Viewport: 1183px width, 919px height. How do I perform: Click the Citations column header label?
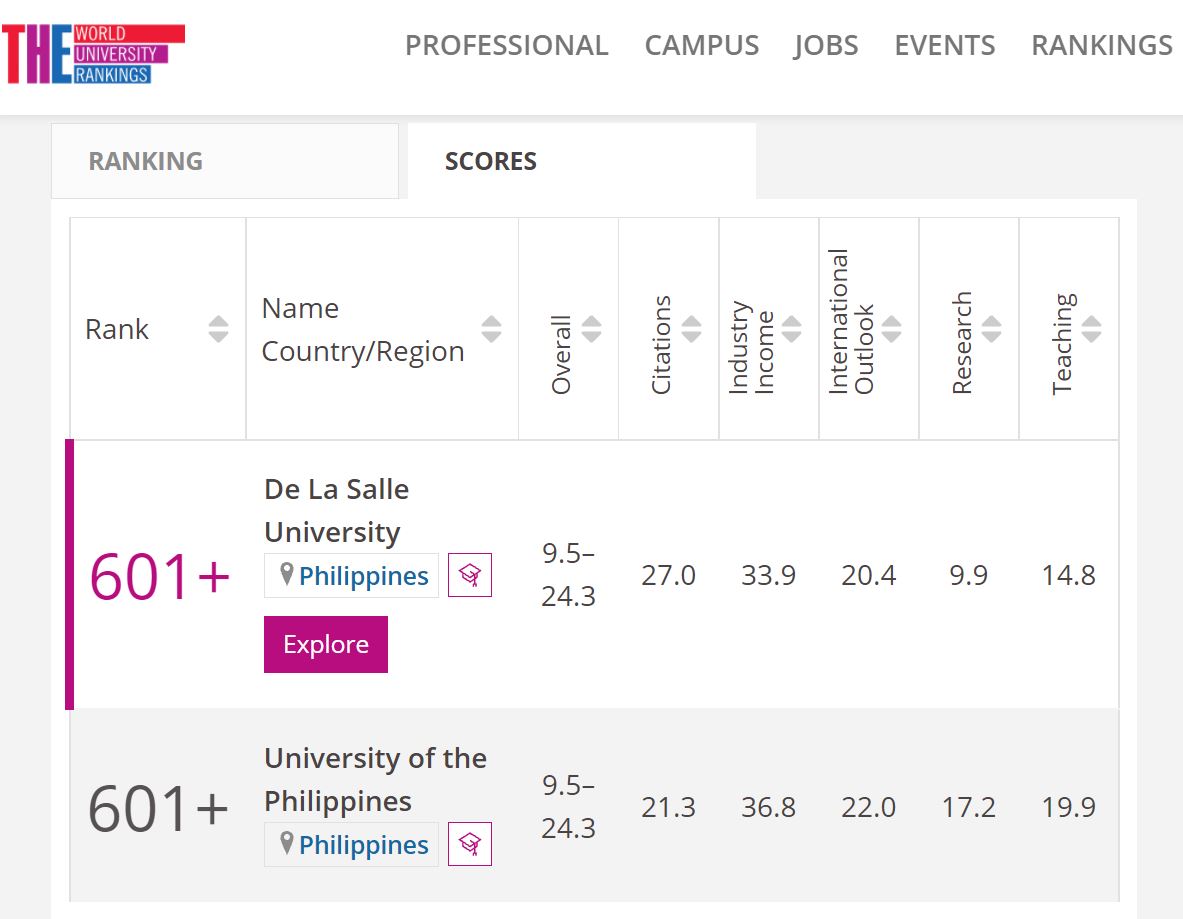coord(661,345)
